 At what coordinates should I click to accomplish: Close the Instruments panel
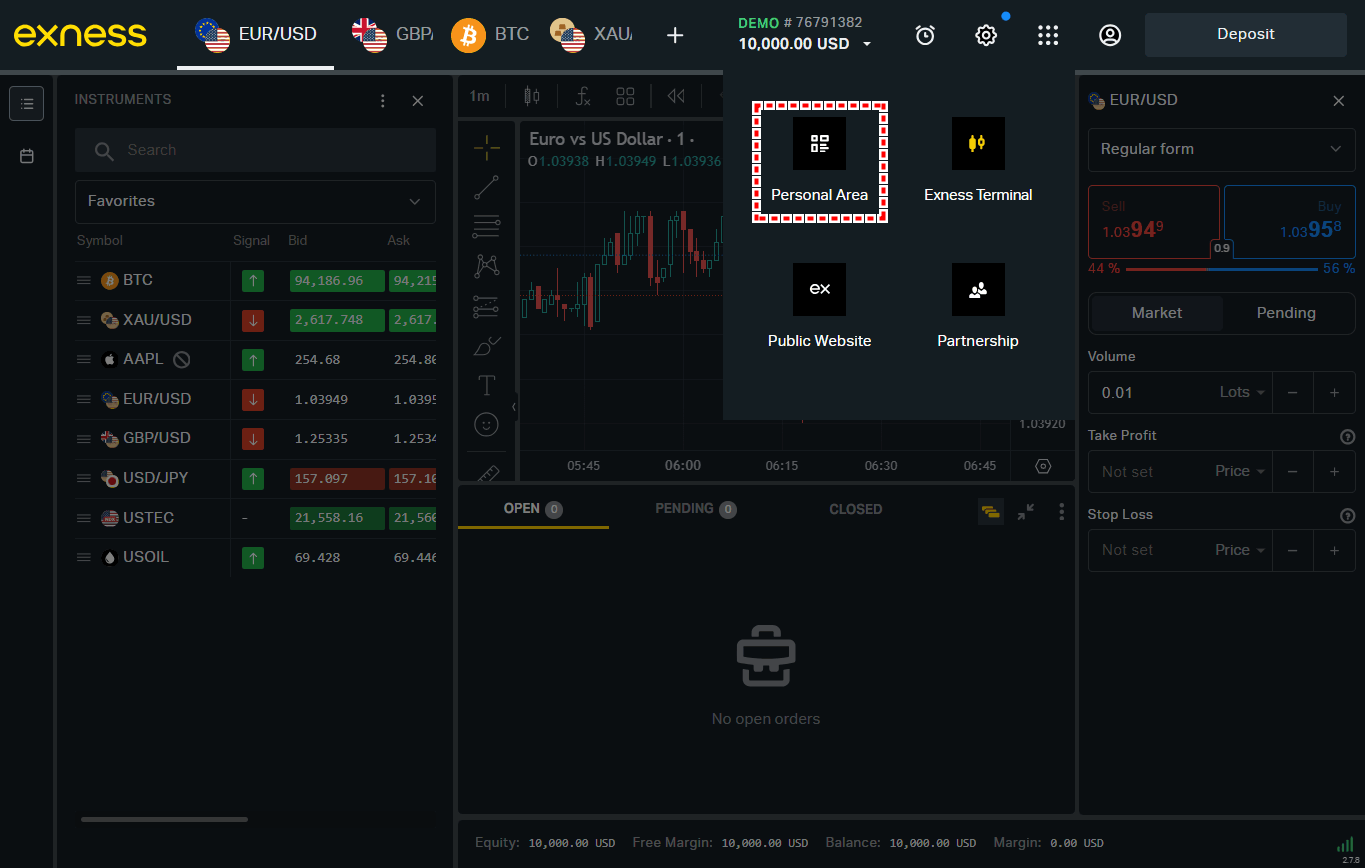[x=418, y=101]
